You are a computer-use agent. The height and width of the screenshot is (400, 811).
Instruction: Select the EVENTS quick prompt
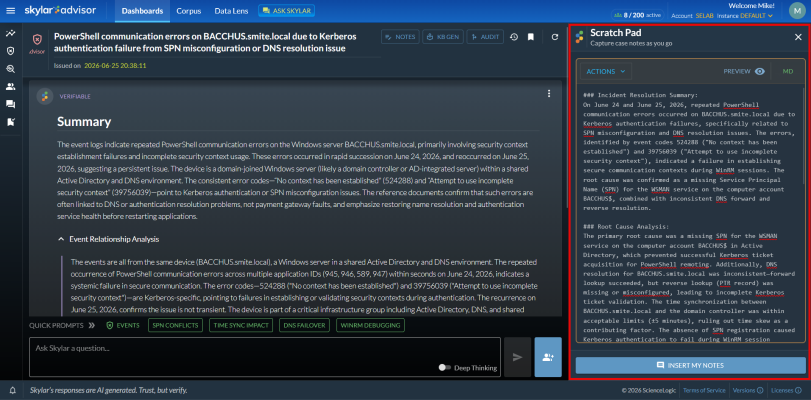[x=123, y=325]
